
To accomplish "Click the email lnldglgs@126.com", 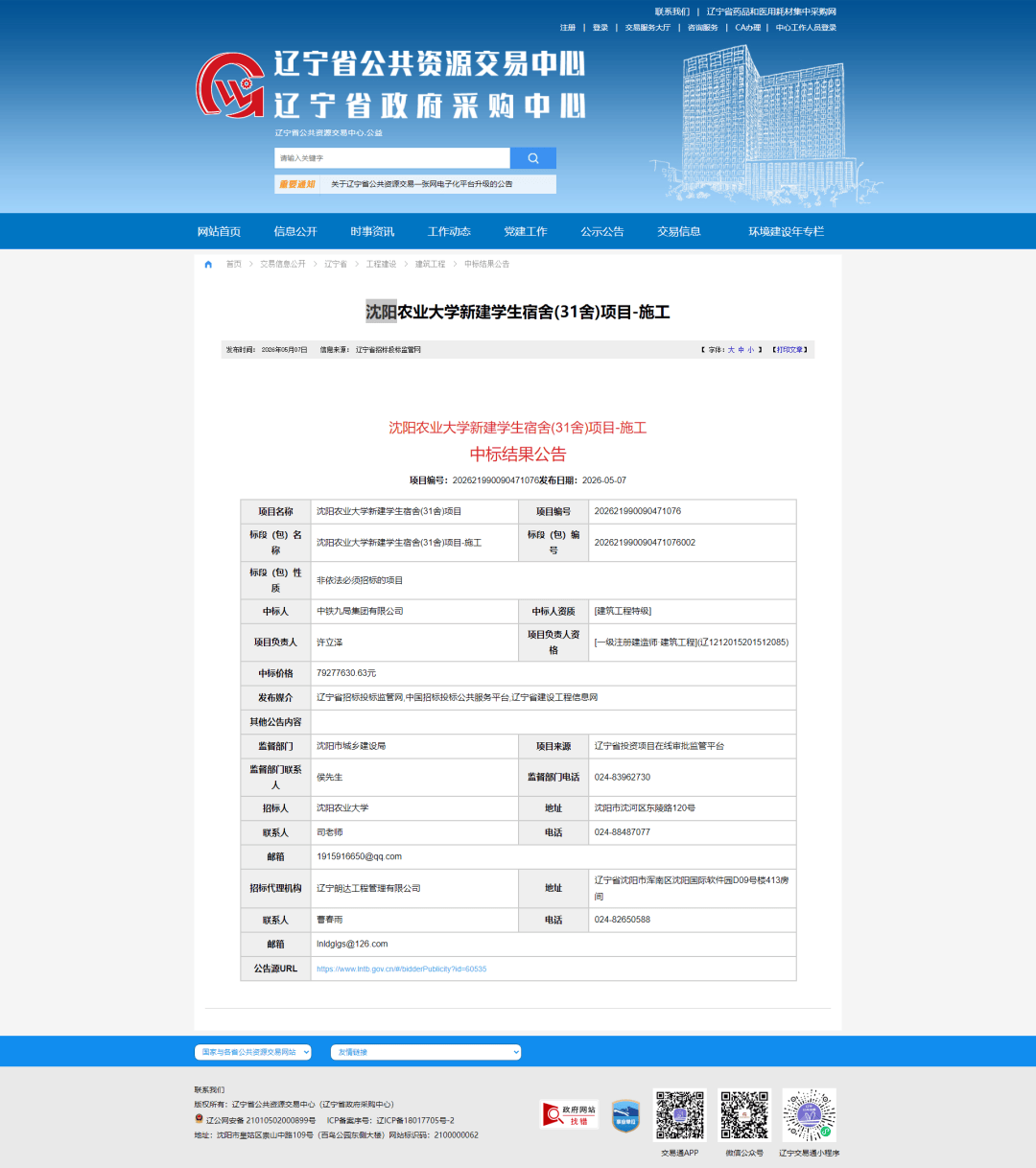I will (352, 944).
